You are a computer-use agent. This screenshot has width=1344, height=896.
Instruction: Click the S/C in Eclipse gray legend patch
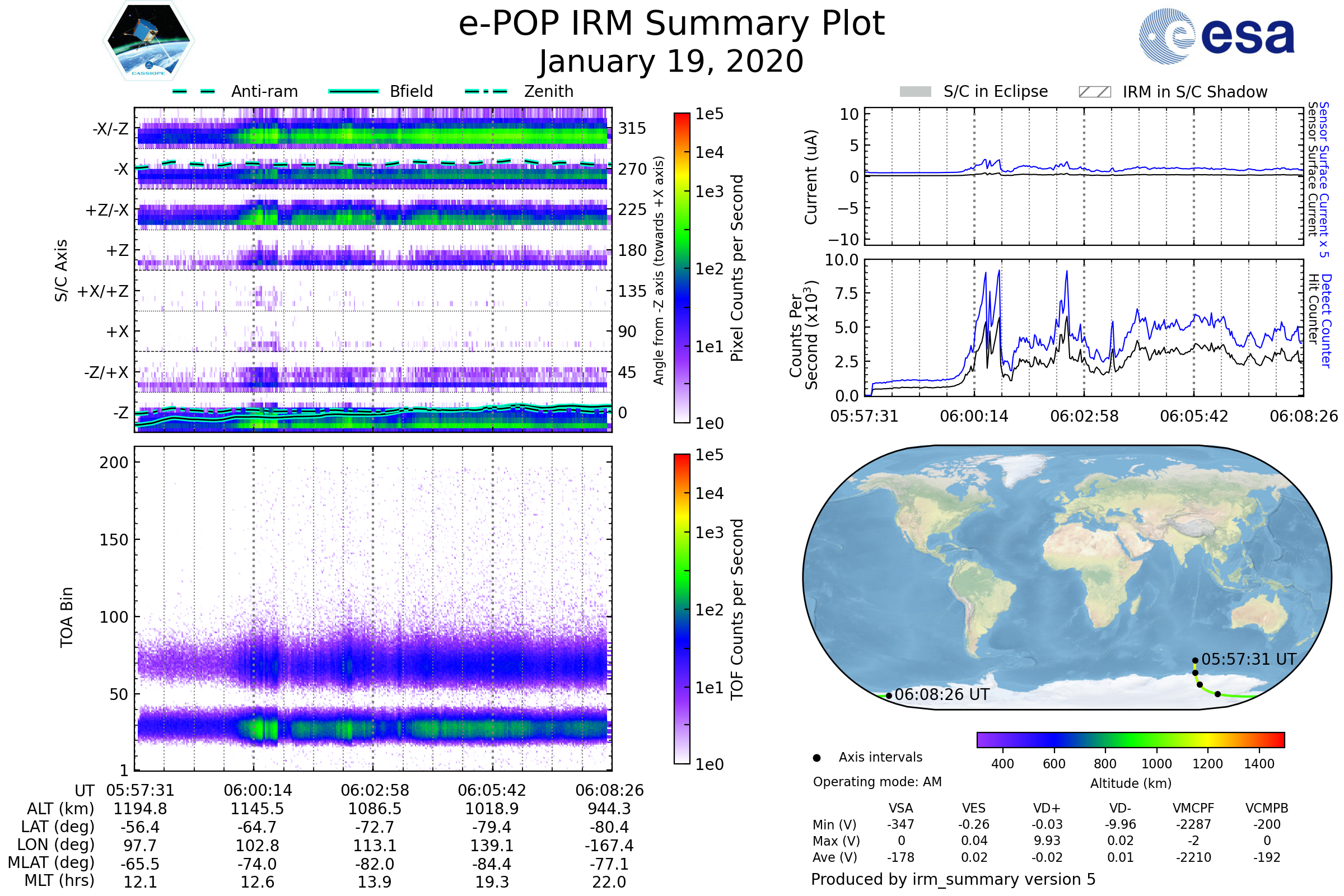pyautogui.click(x=915, y=92)
